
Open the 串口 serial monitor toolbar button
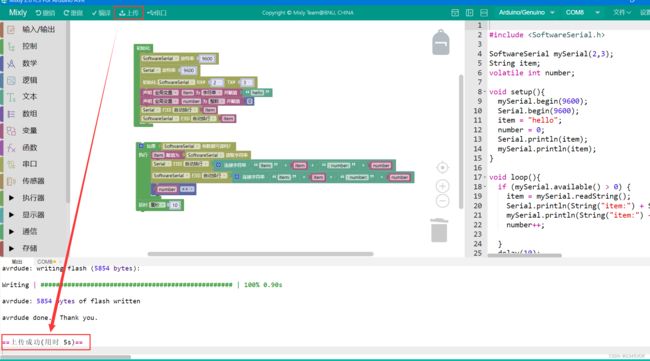click(156, 13)
